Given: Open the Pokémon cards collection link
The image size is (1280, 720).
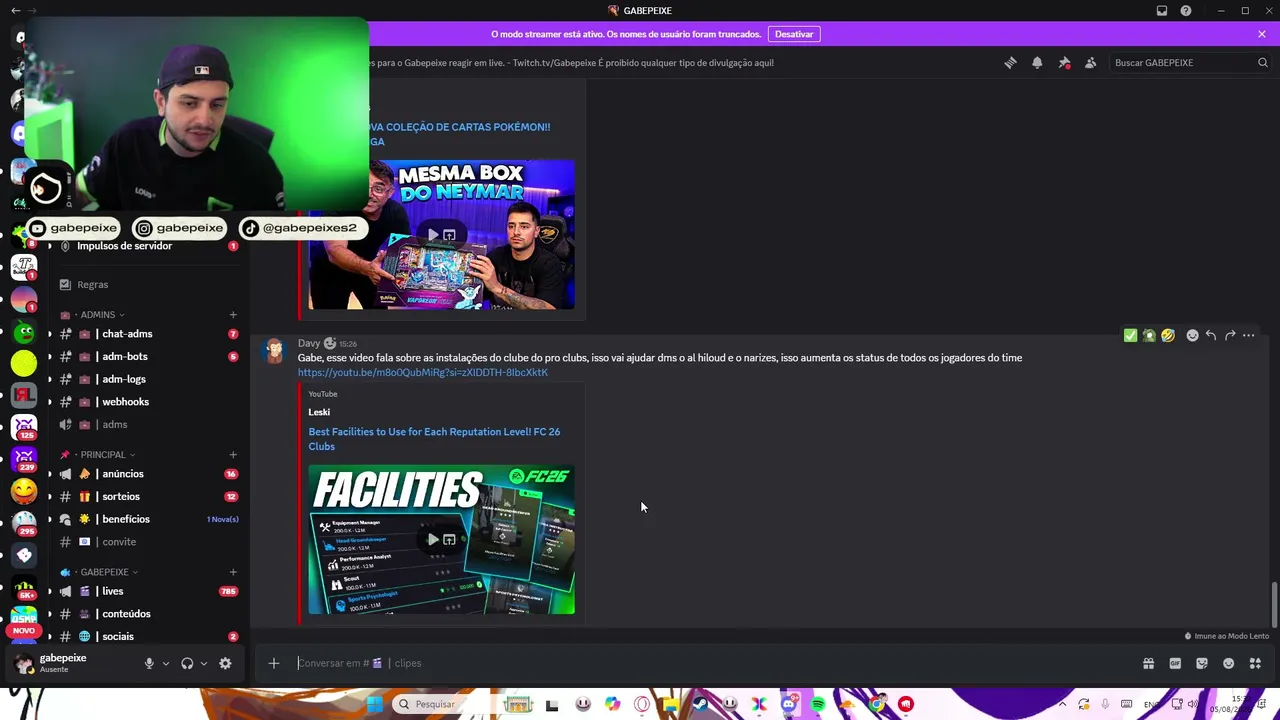Looking at the screenshot, I should point(459,134).
